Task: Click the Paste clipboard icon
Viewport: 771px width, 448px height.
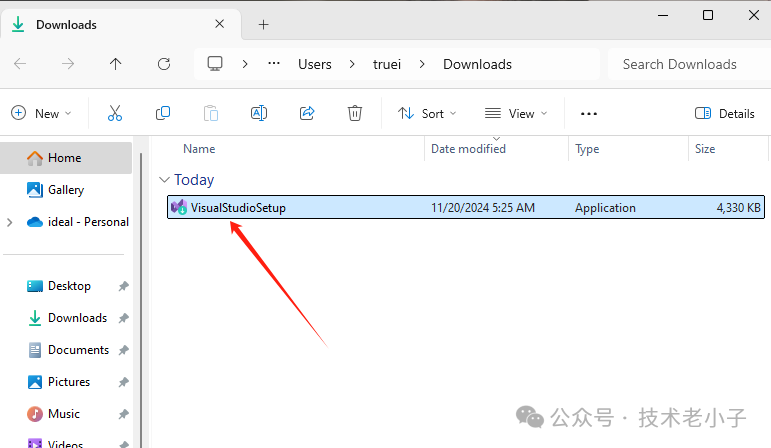Action: click(x=211, y=113)
